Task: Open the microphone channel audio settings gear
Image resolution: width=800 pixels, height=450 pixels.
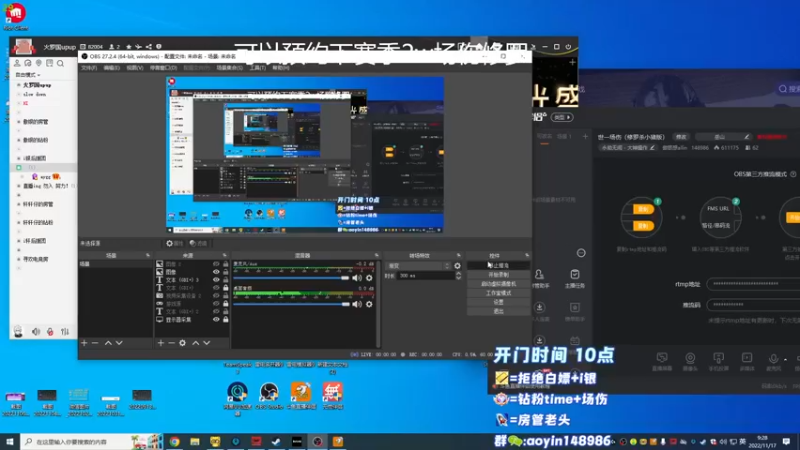Action: click(369, 278)
